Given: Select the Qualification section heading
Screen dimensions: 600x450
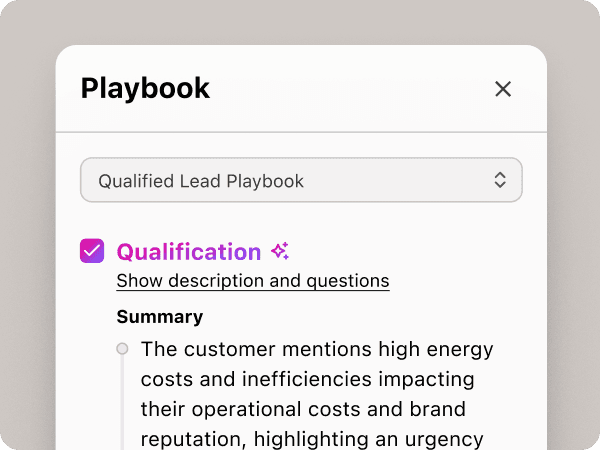Looking at the screenshot, I should [x=188, y=251].
